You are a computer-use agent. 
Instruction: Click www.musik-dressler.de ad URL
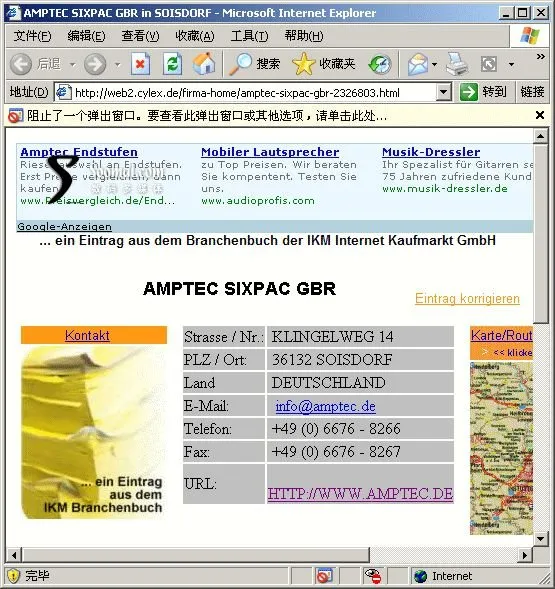(445, 189)
